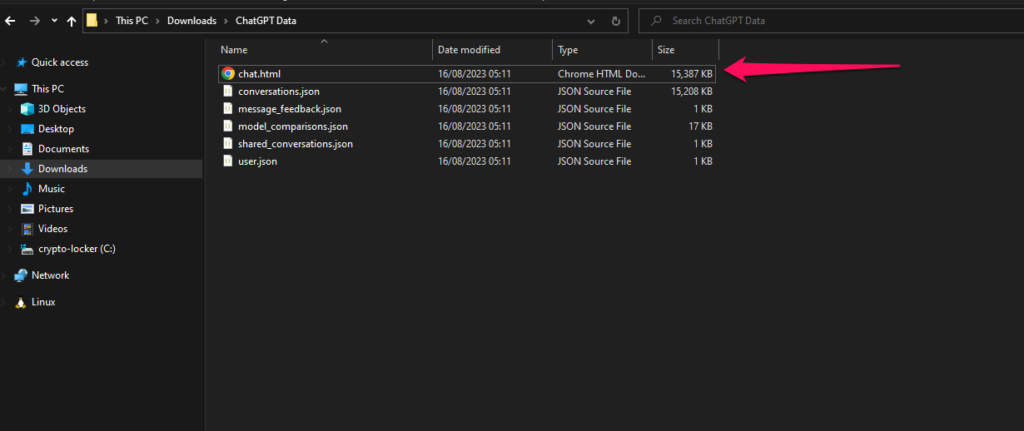The image size is (1024, 431).
Task: Select Downloads in the sidebar
Action: [x=62, y=169]
